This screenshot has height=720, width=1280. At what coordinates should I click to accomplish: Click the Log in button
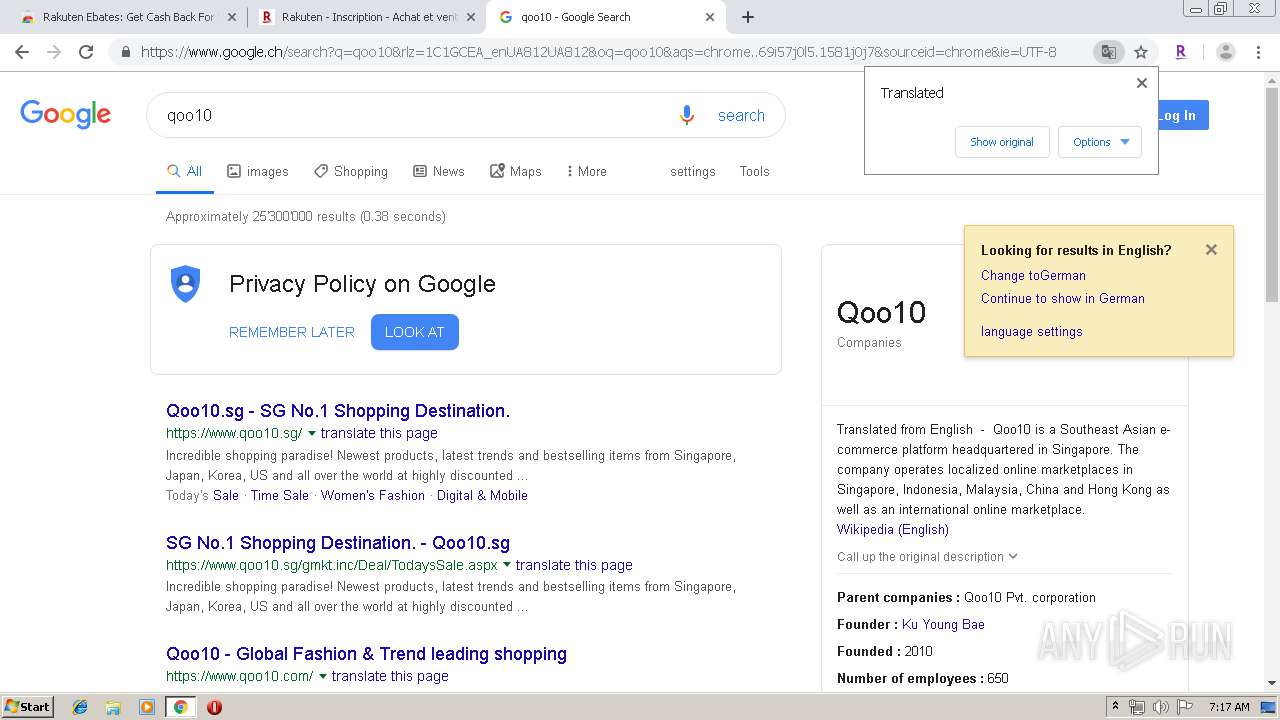tap(1183, 115)
